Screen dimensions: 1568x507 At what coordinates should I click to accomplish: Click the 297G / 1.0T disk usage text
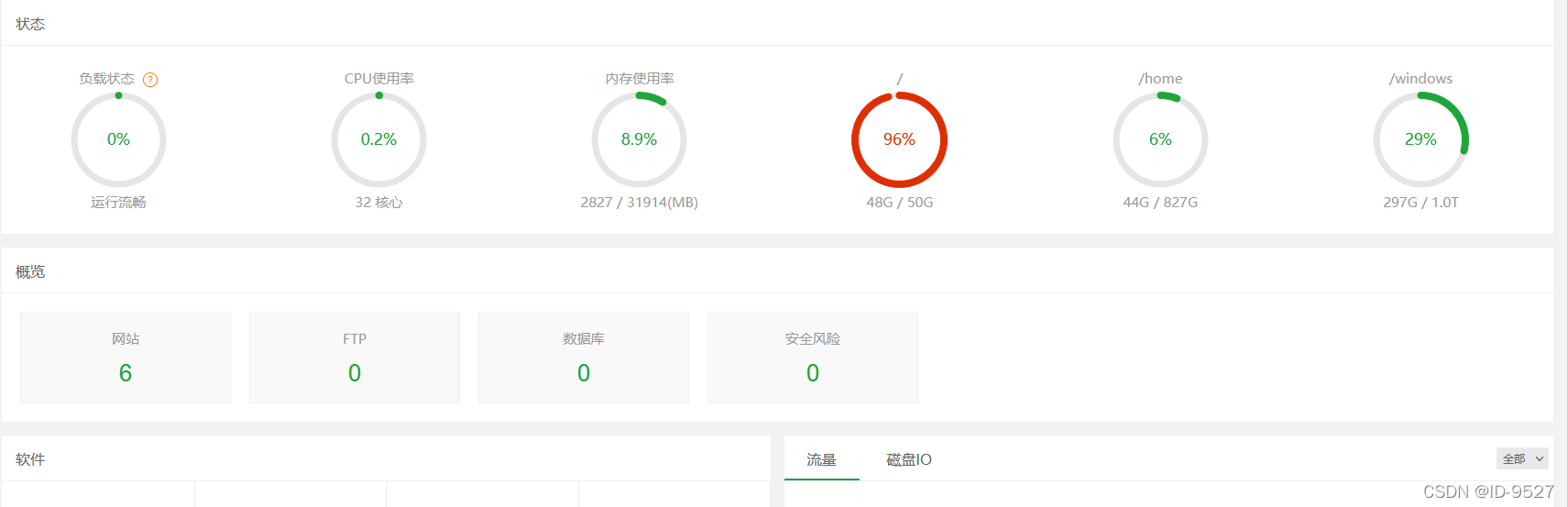pos(1420,202)
